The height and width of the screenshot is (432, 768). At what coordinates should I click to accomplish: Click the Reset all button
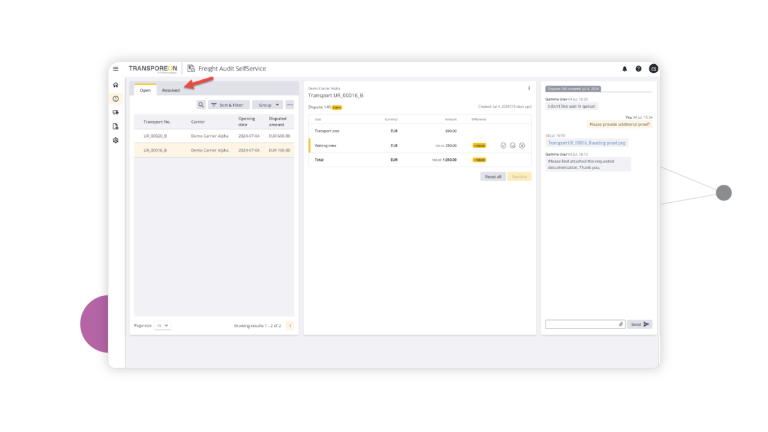(x=492, y=176)
